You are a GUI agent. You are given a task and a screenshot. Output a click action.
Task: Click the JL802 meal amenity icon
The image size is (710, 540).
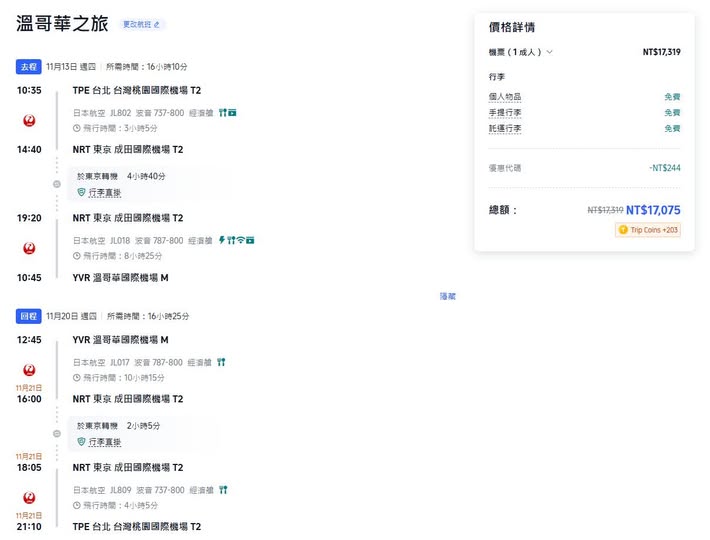click(x=222, y=113)
